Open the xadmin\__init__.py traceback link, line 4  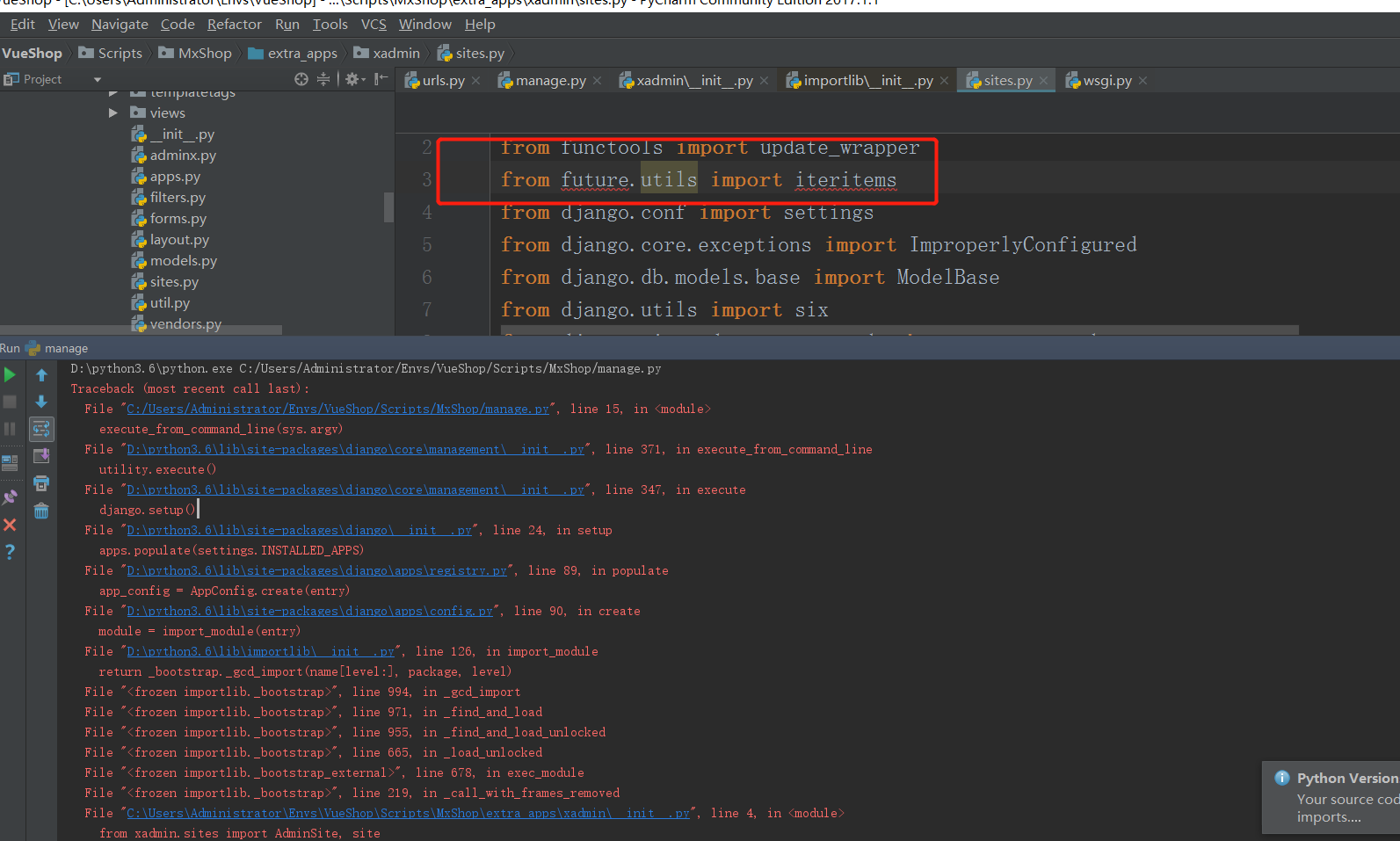[x=408, y=813]
